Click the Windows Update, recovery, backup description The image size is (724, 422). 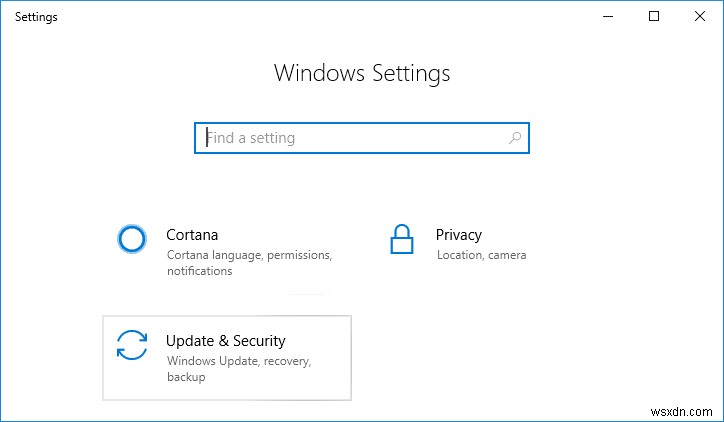tap(239, 368)
